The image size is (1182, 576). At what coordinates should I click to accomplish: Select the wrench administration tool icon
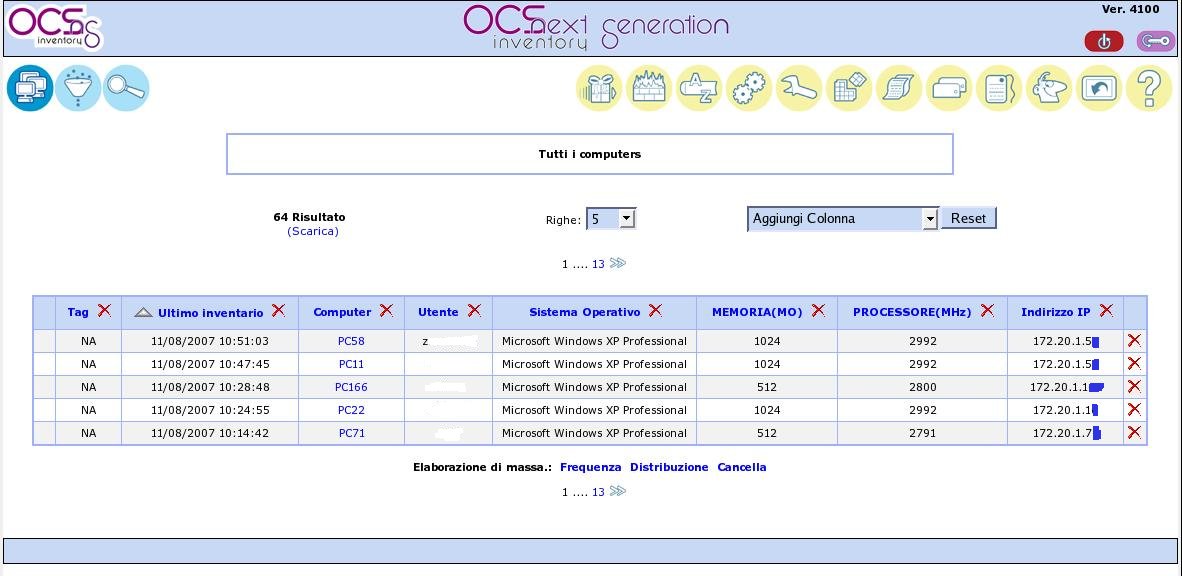798,88
